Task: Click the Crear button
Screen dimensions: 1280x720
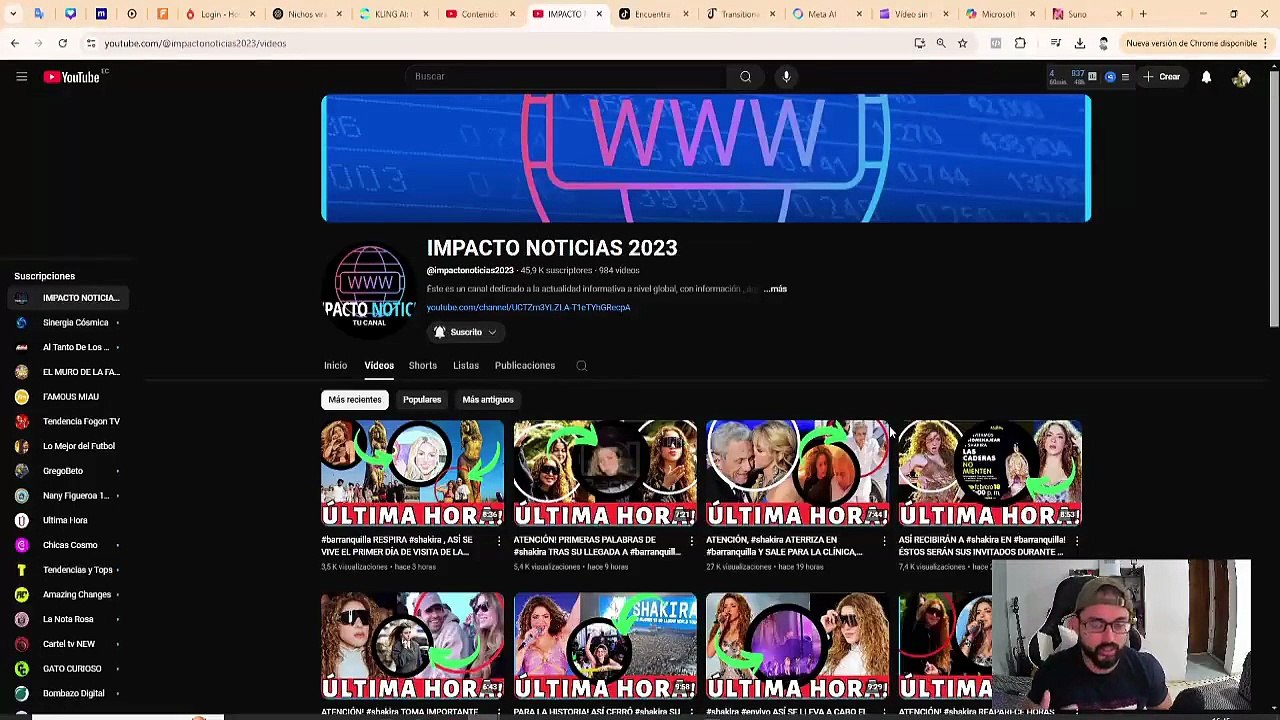Action: 1162,77
